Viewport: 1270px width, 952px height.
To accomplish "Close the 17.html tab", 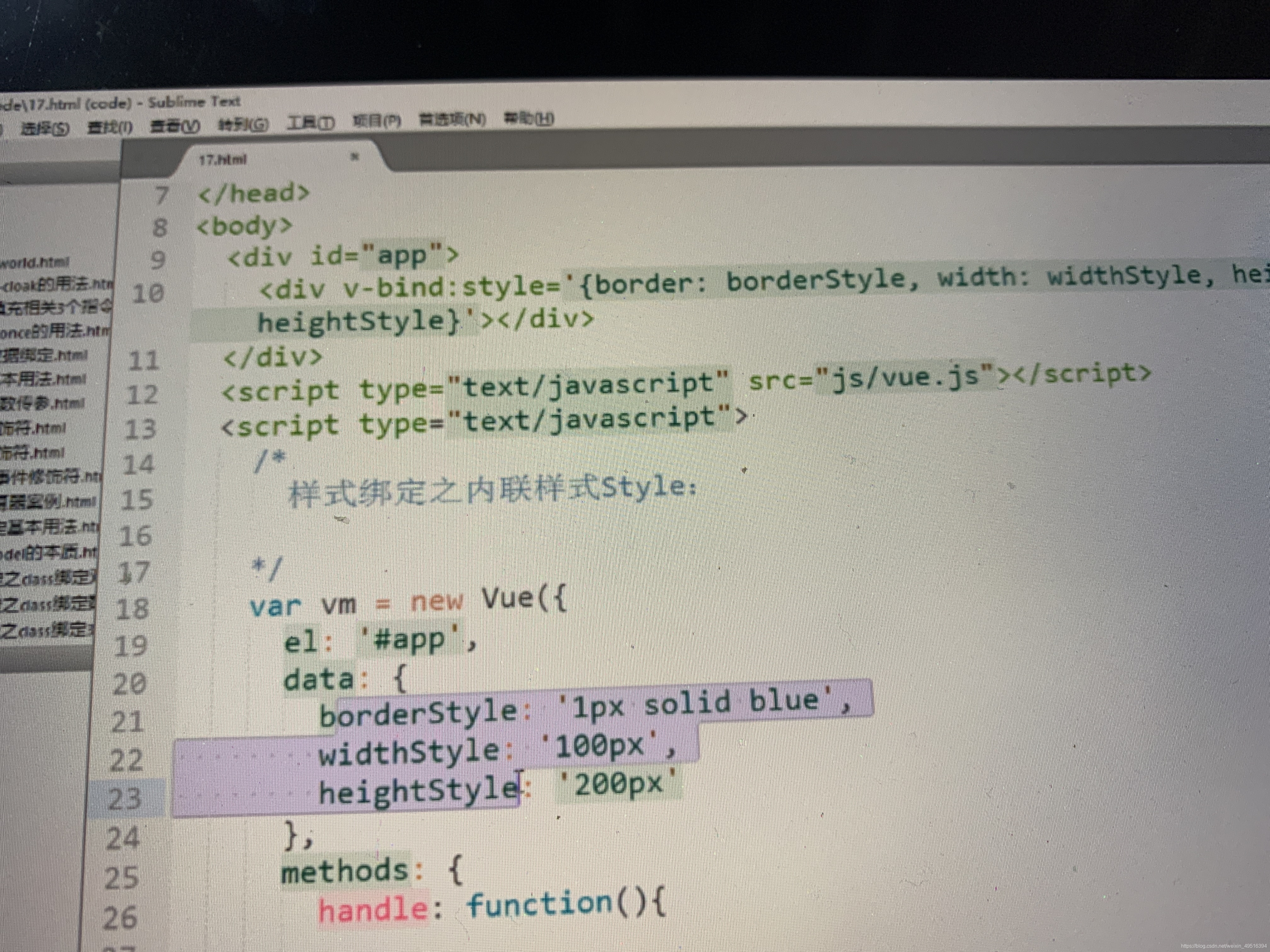I will click(355, 156).
